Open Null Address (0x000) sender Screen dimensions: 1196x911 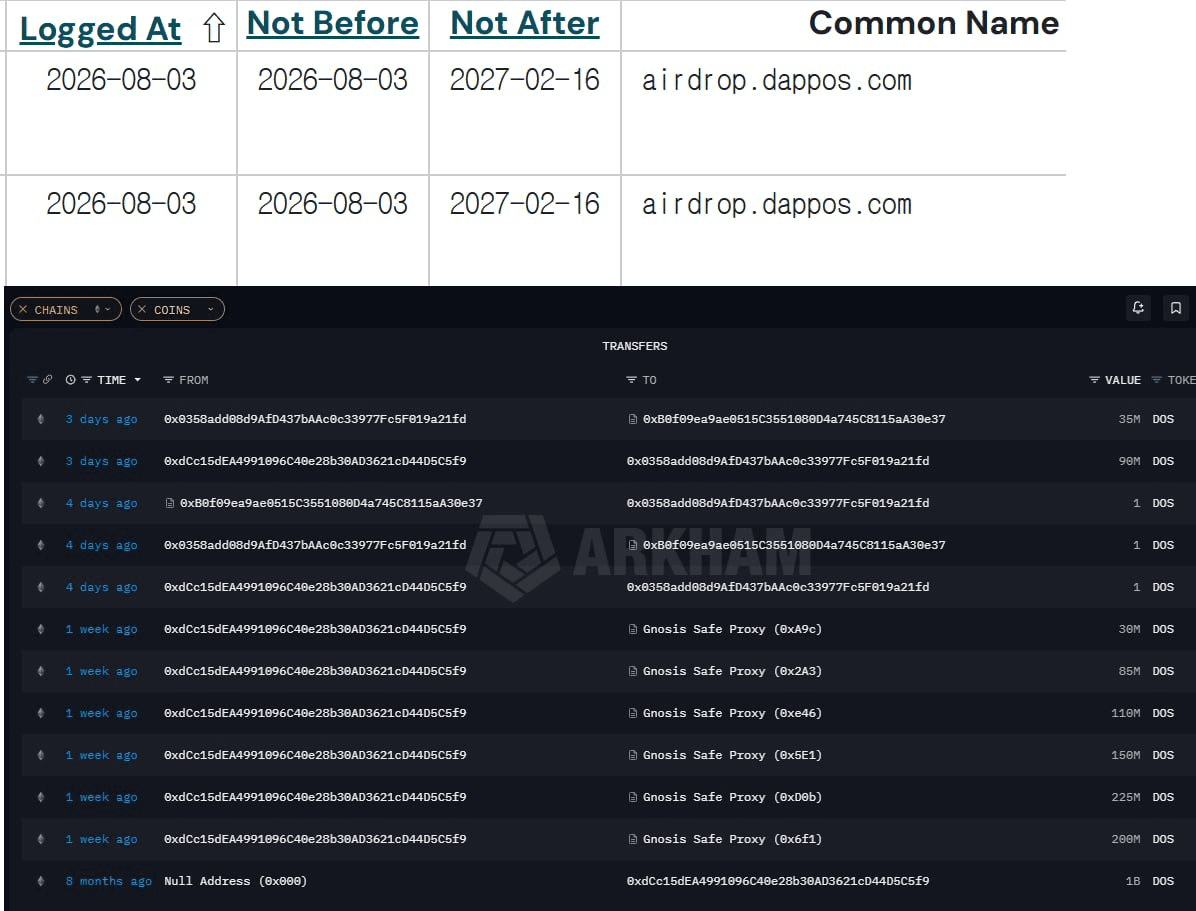pos(236,880)
